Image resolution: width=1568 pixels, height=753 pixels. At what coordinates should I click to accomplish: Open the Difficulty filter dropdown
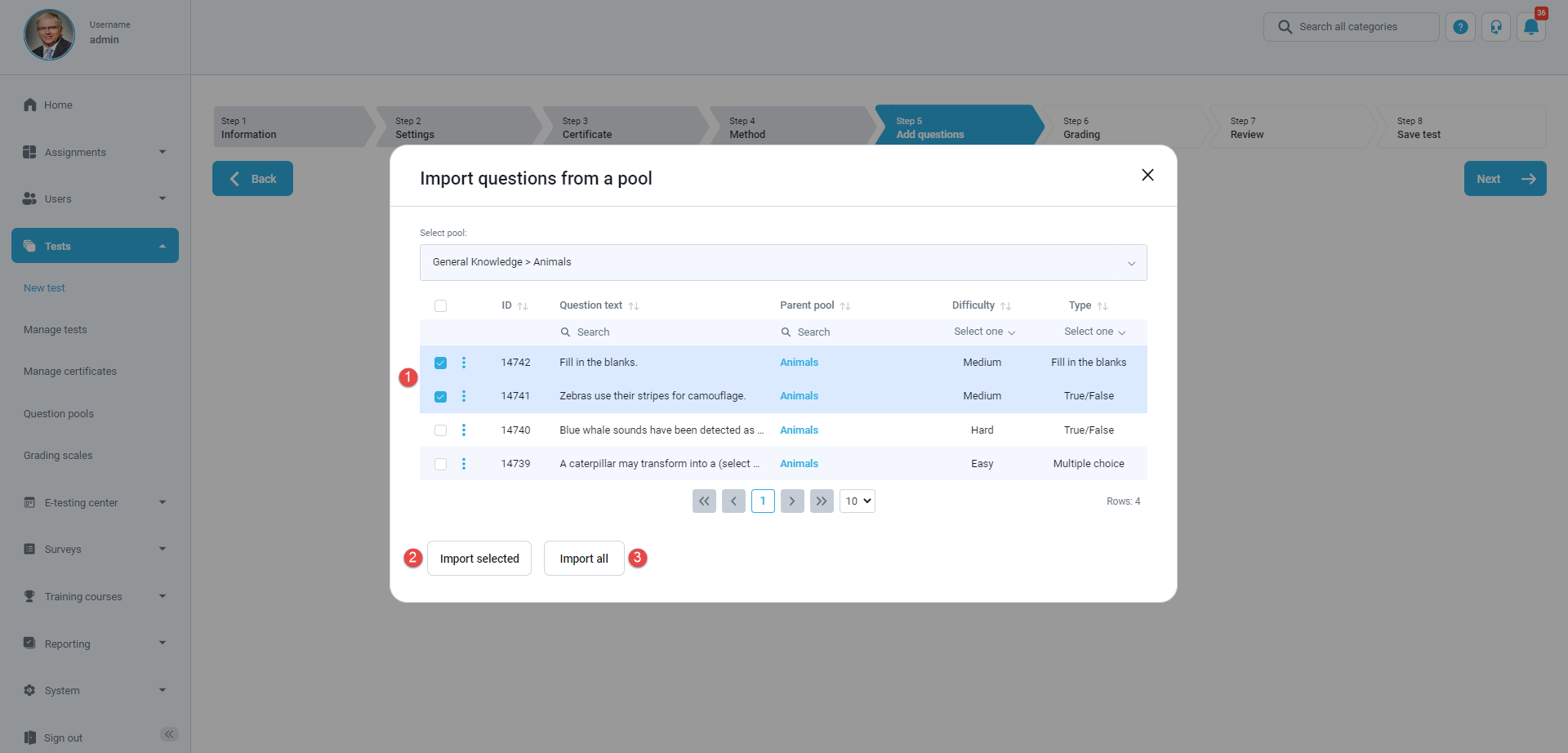984,332
